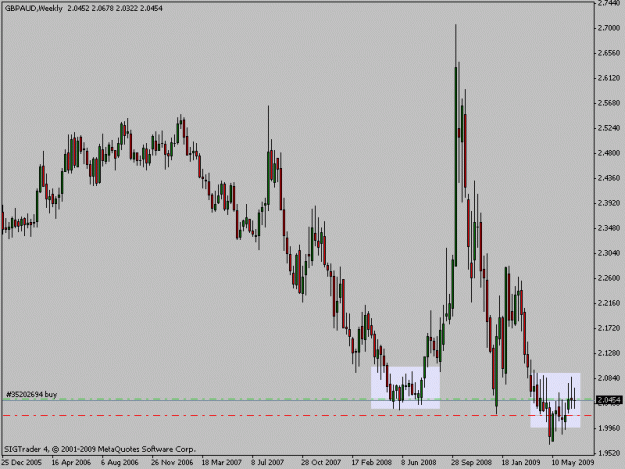
Task: Select the highlighted rectangle around mid-2008 lows
Action: pos(405,388)
